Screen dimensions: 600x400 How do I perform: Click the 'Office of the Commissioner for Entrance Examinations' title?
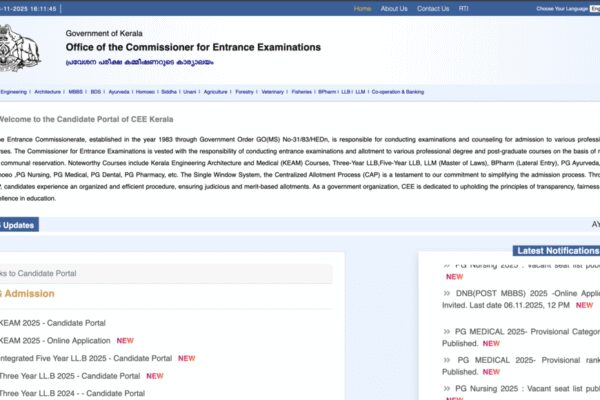[x=193, y=47]
